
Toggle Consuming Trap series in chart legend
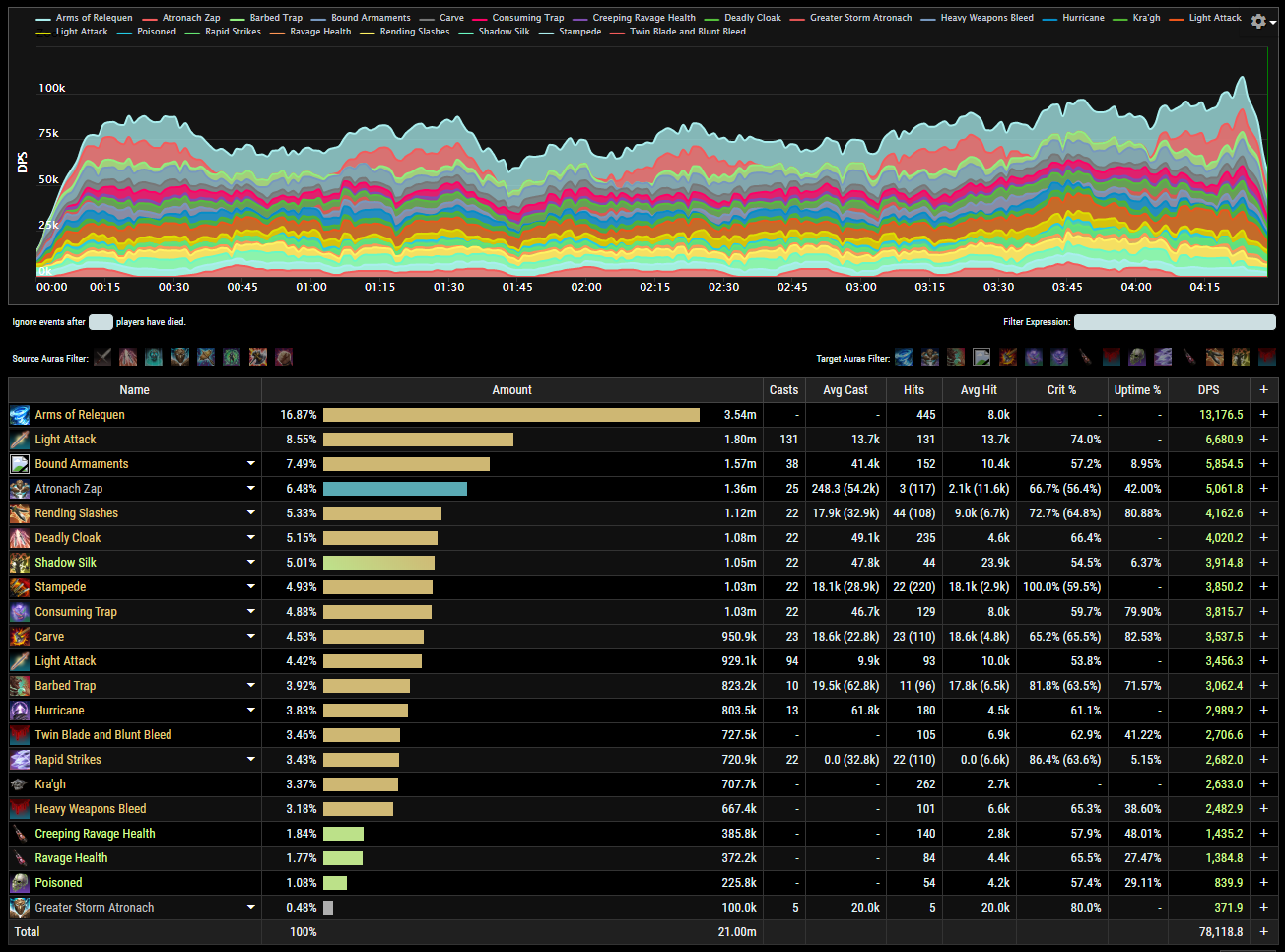[518, 18]
